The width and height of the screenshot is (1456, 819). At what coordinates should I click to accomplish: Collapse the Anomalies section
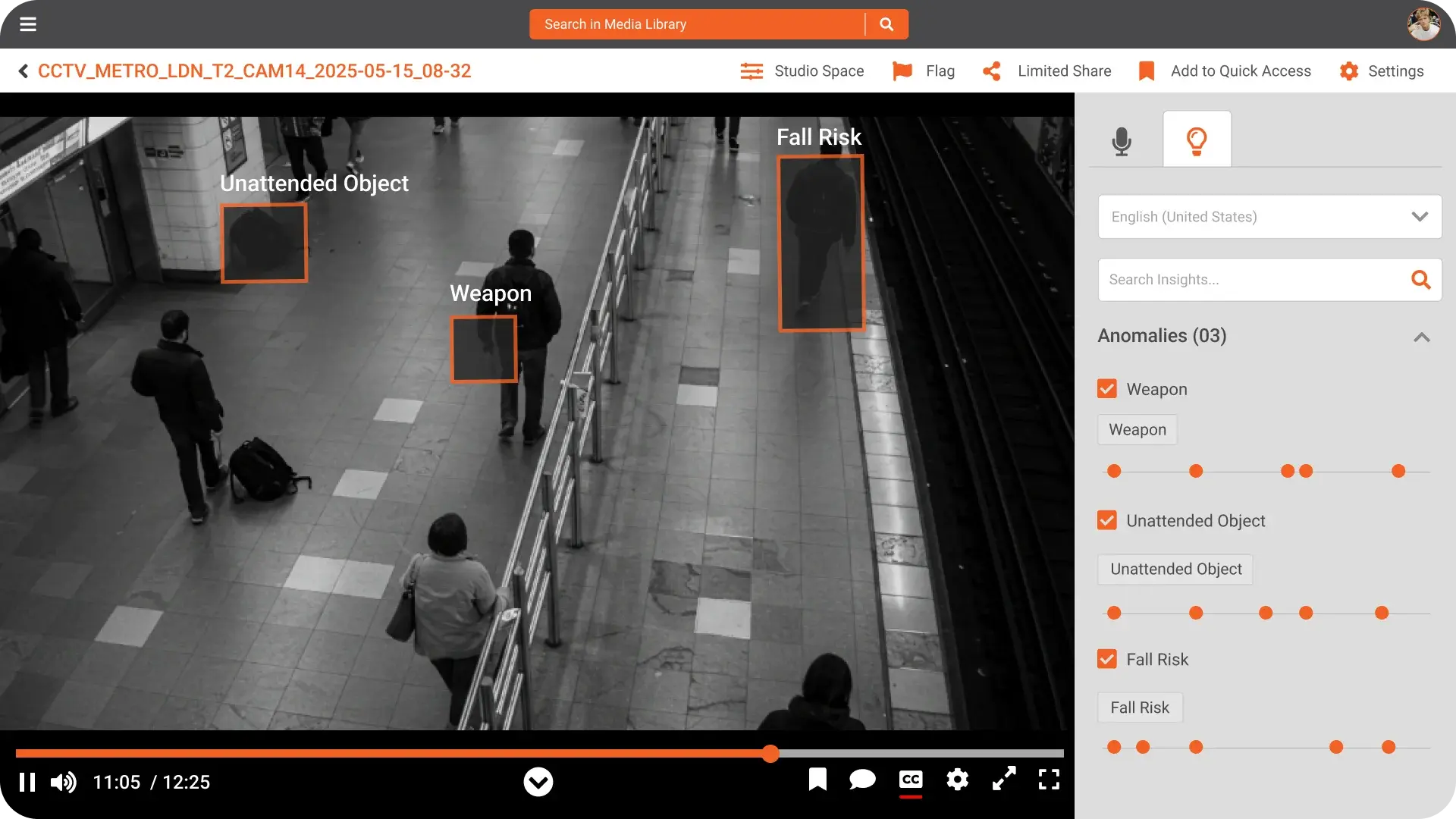[x=1423, y=337]
